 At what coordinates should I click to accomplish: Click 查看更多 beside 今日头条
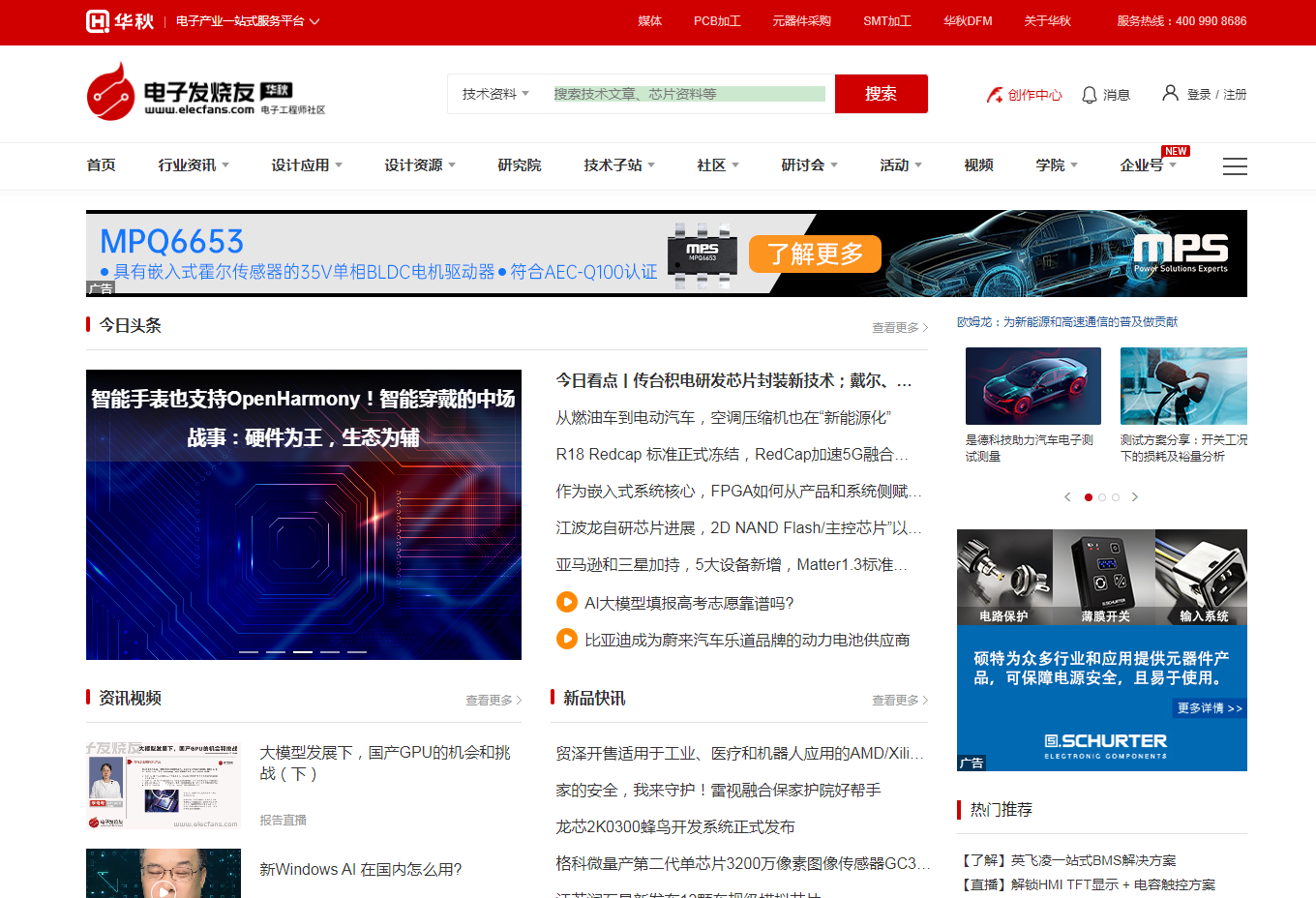[900, 328]
